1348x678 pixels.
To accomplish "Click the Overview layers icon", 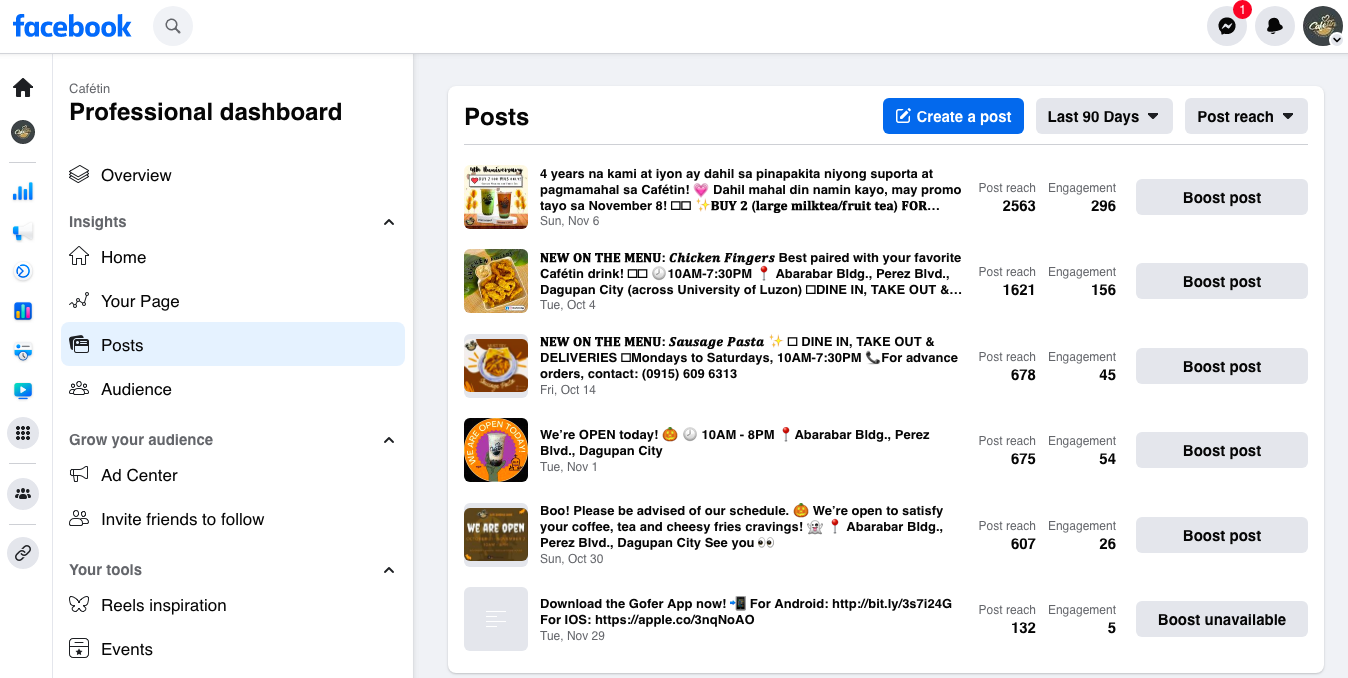I will coord(79,175).
